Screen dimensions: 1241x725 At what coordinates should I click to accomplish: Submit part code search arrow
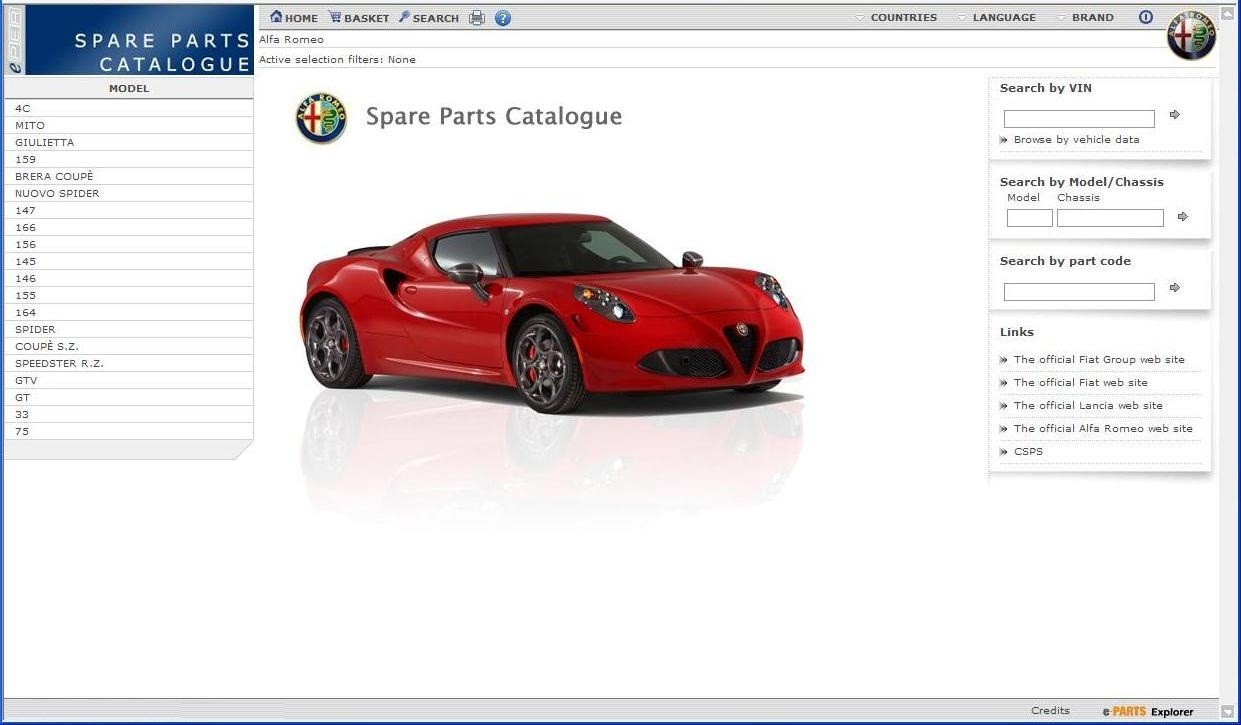pos(1175,288)
